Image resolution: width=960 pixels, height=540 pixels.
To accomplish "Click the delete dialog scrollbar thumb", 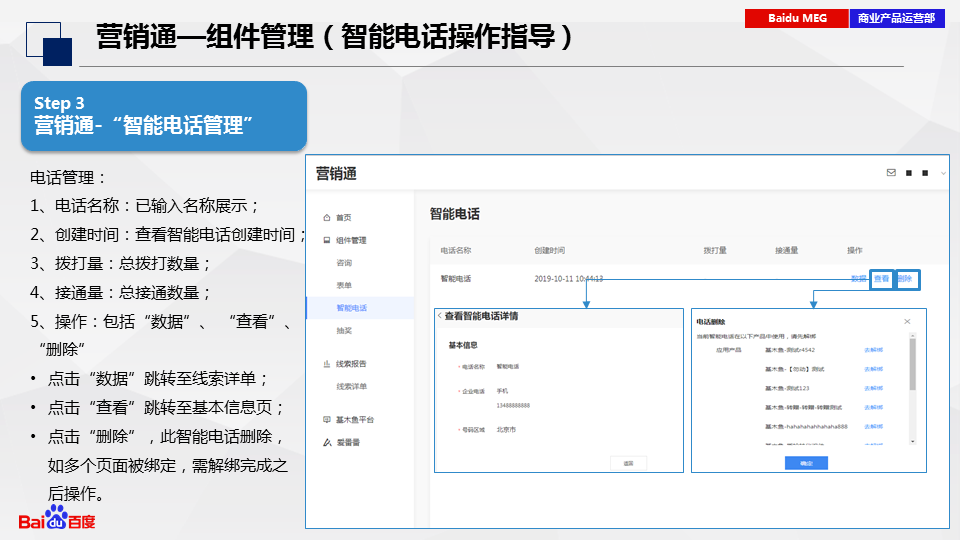I will (912, 364).
